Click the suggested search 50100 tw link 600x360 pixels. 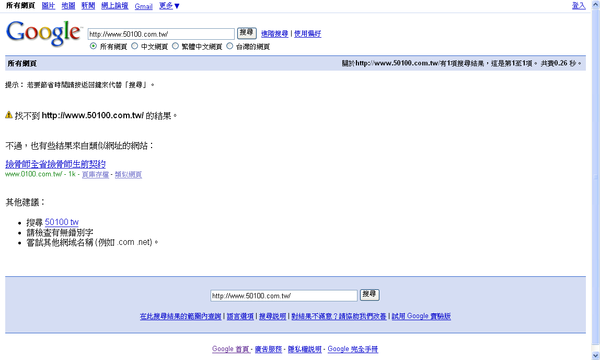[x=62, y=222]
